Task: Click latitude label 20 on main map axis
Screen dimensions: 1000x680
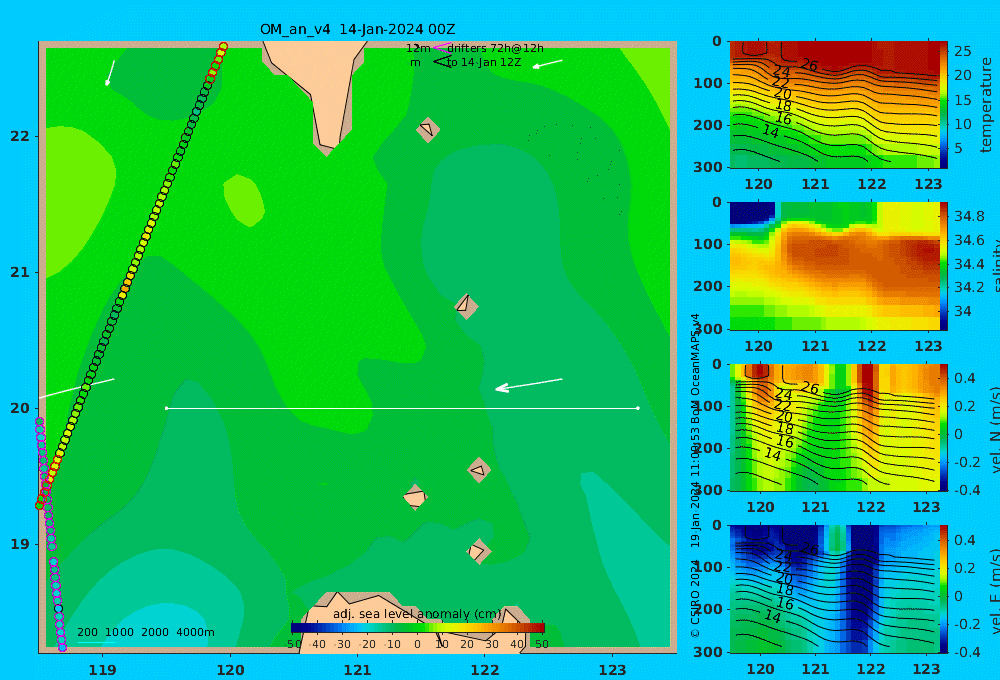Action: (x=20, y=408)
